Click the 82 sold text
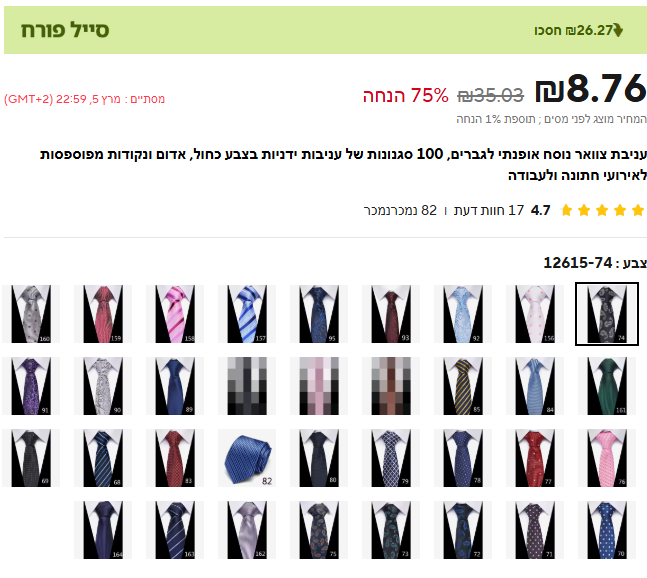The height and width of the screenshot is (578, 647). pos(400,210)
